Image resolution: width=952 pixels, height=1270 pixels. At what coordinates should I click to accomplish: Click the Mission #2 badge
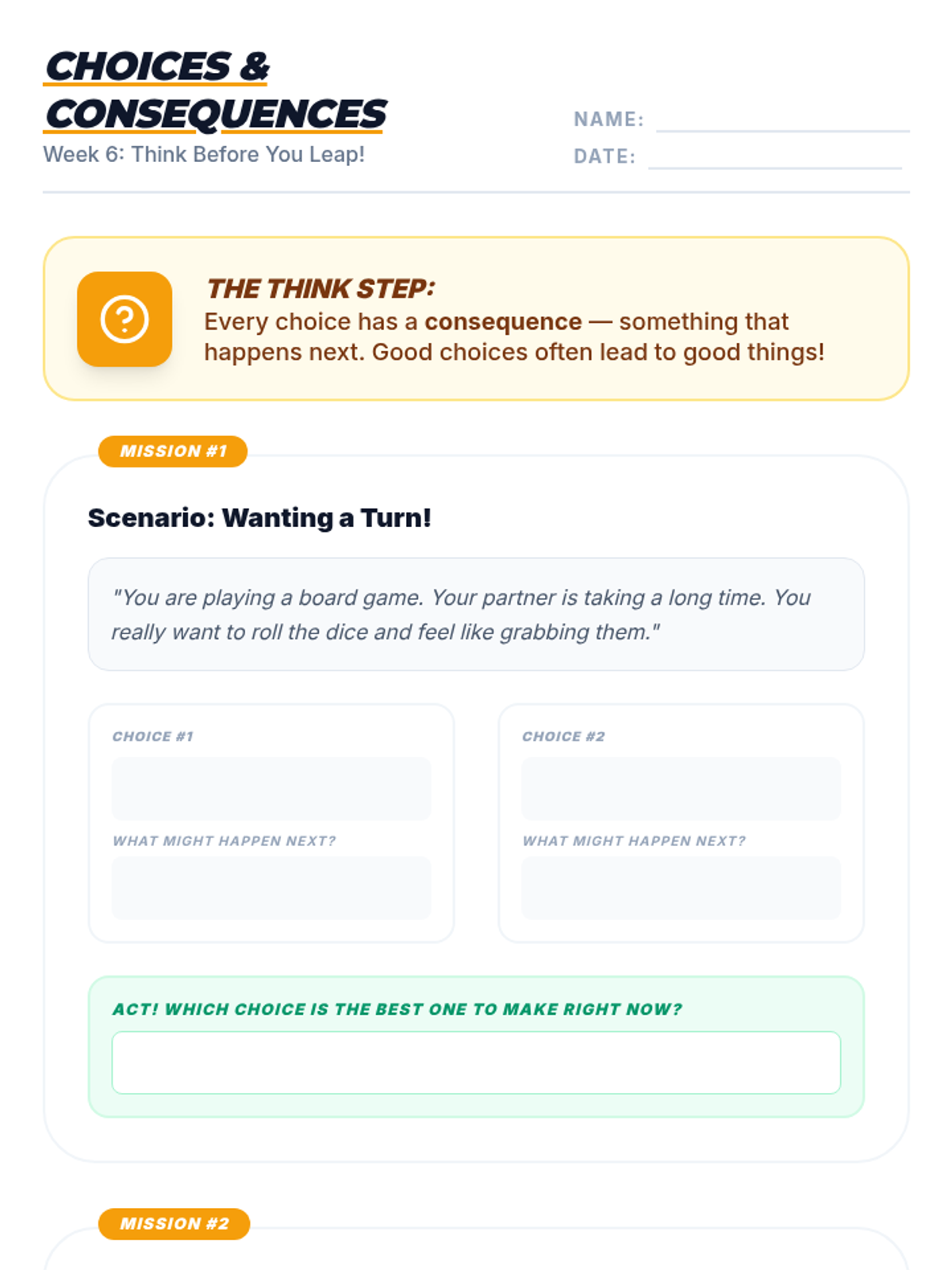pyautogui.click(x=174, y=1224)
